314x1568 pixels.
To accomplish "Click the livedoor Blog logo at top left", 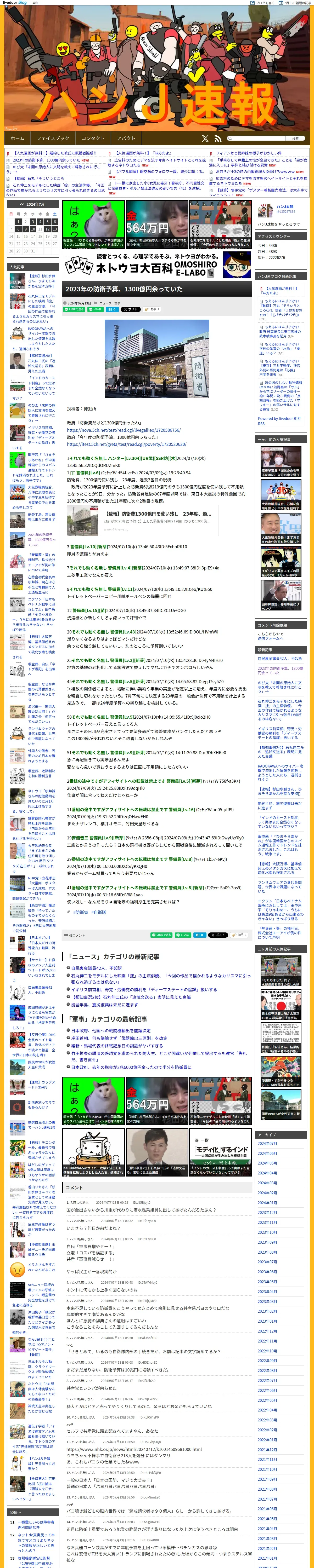I will coord(15,2).
